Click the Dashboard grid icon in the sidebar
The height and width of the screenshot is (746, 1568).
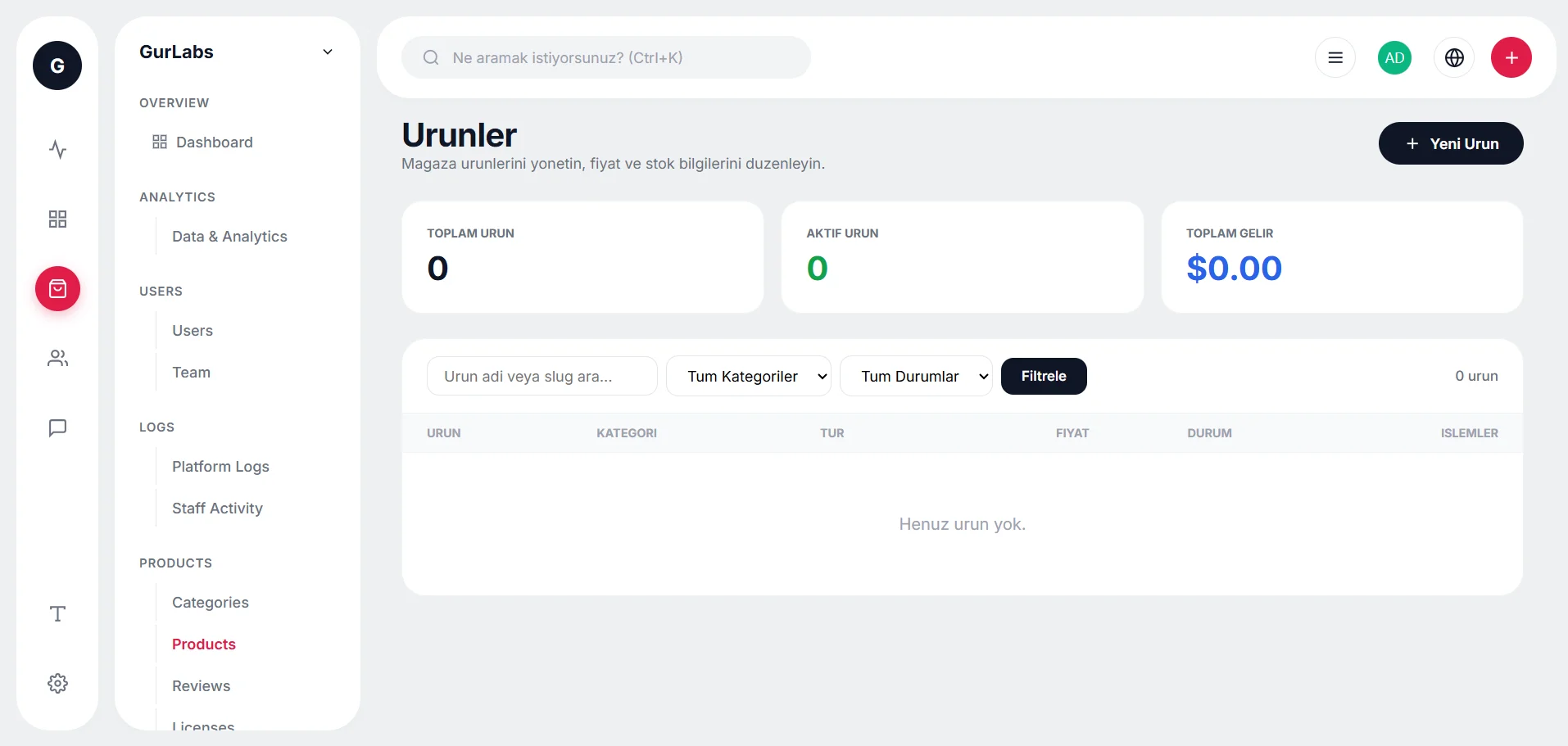pyautogui.click(x=160, y=142)
